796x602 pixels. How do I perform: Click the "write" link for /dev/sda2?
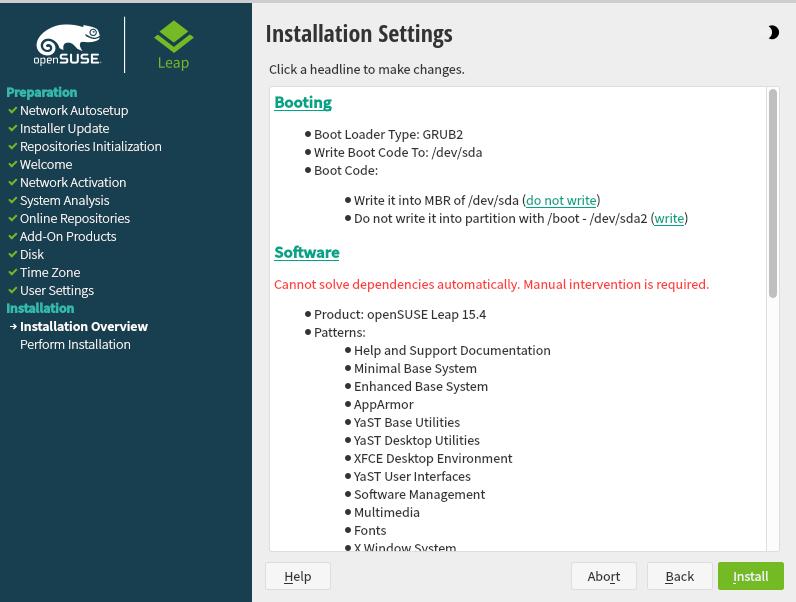coord(669,218)
